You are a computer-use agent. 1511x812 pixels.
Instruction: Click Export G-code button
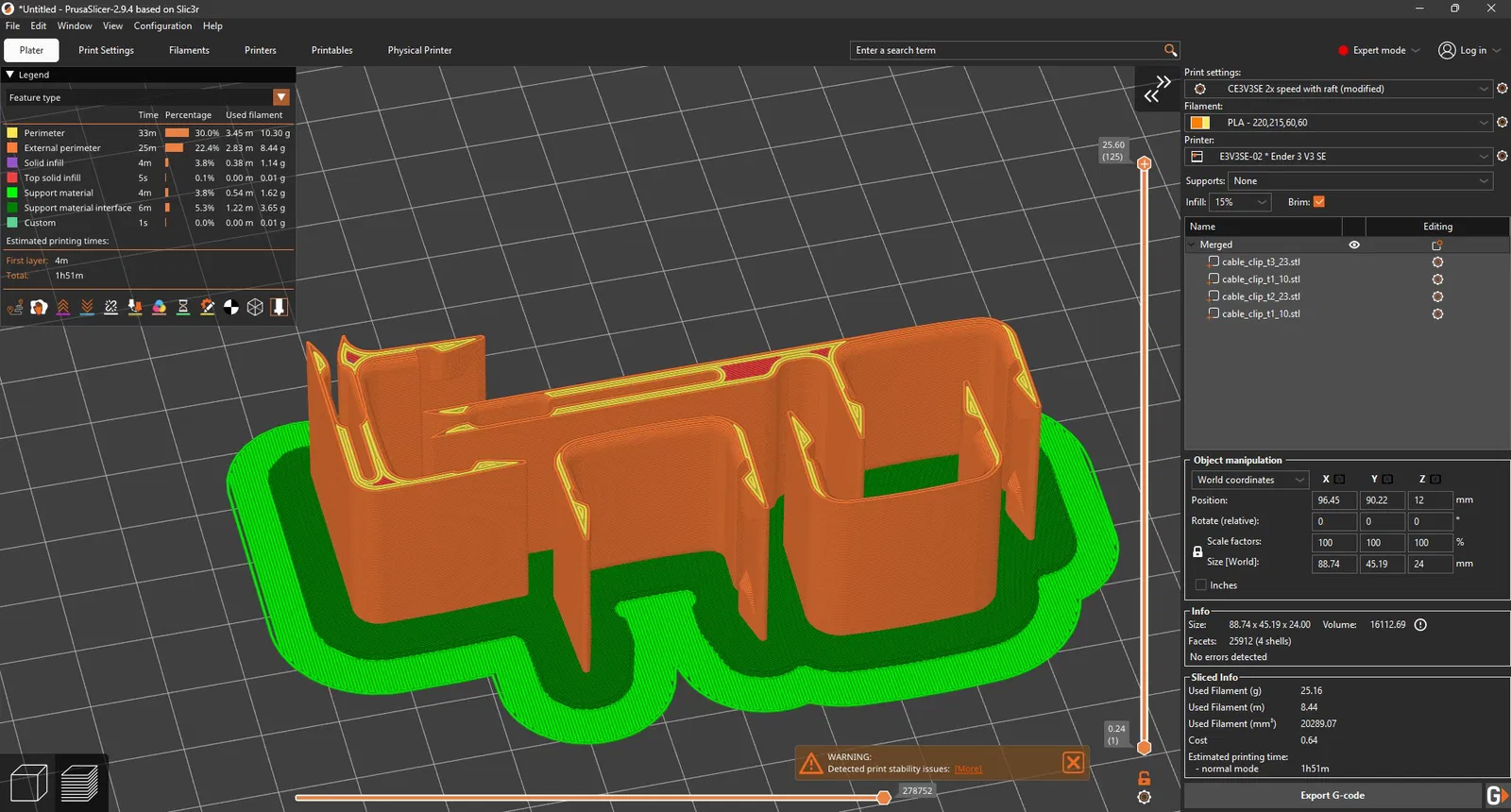(1332, 795)
